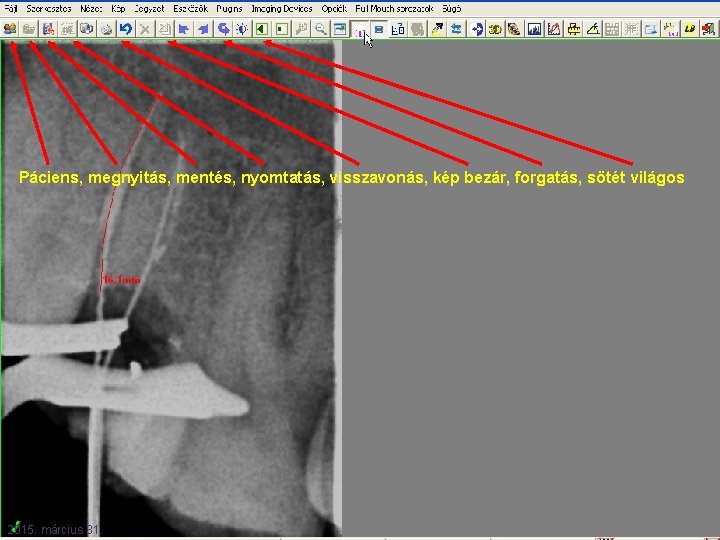The height and width of the screenshot is (540, 720).
Task: Click the red 16.1mm measurement label
Action: pos(122,279)
